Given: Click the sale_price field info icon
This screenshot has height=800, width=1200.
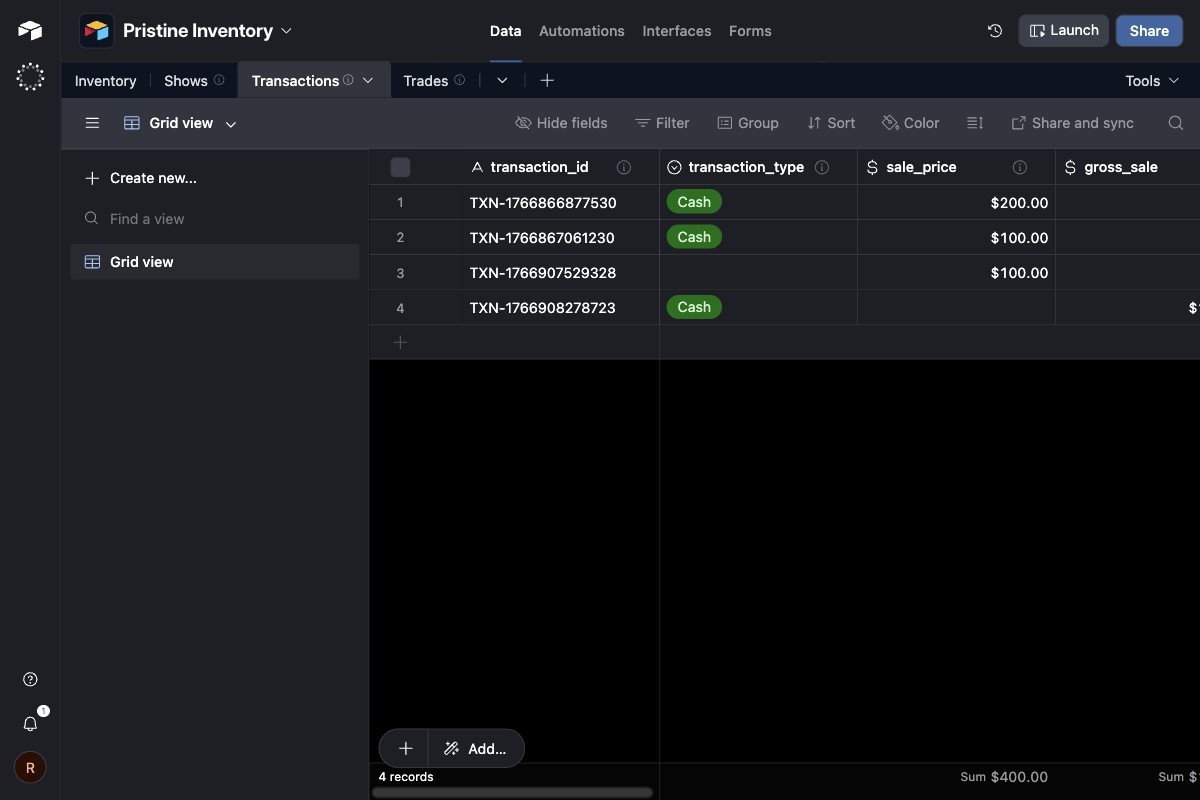Looking at the screenshot, I should click(1020, 167).
